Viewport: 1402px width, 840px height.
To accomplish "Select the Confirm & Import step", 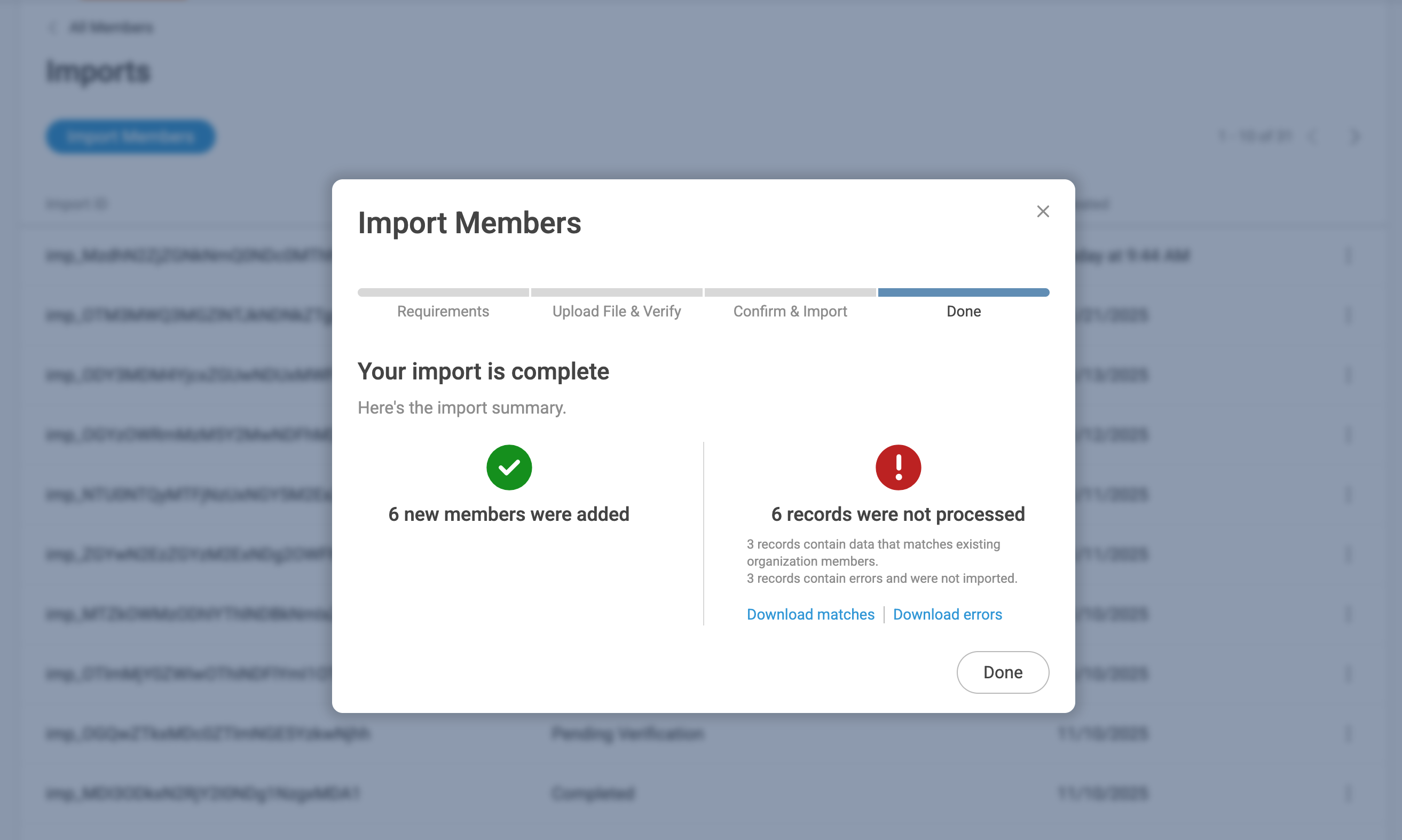I will (790, 311).
